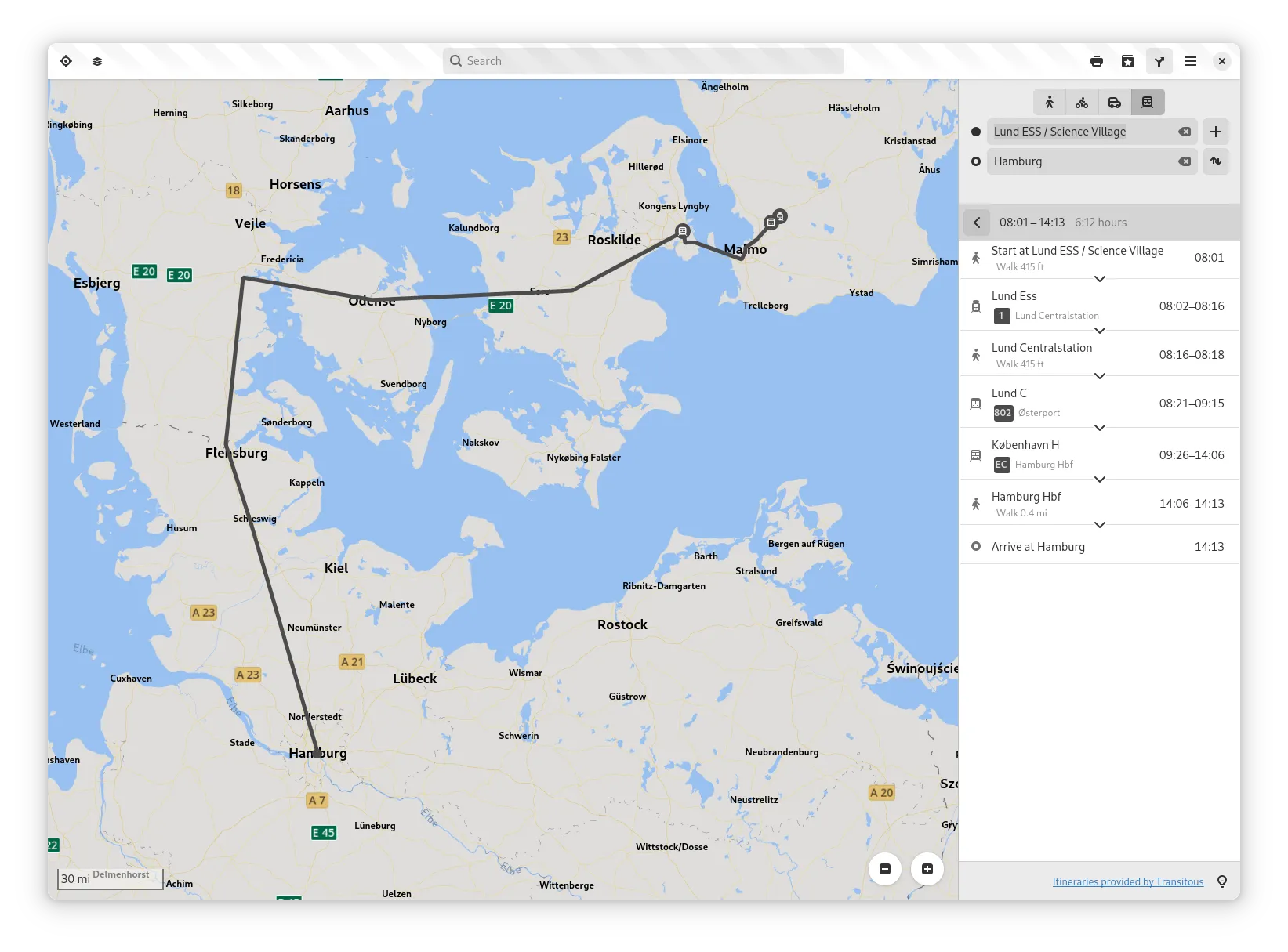Click the current location icon
Image resolution: width=1288 pixels, height=952 pixels.
pos(66,61)
